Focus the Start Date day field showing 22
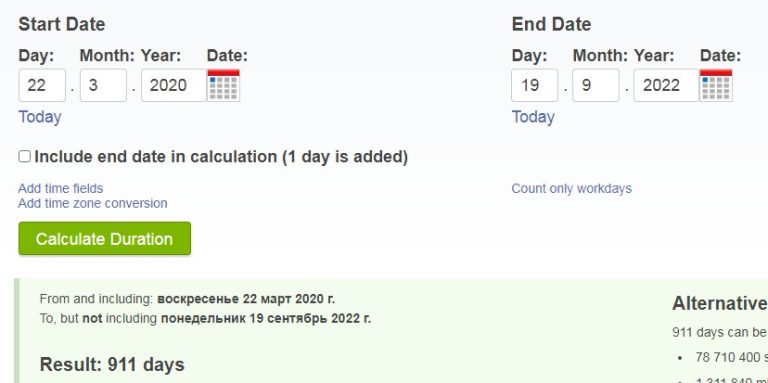Image resolution: width=768 pixels, height=383 pixels. 42,85
